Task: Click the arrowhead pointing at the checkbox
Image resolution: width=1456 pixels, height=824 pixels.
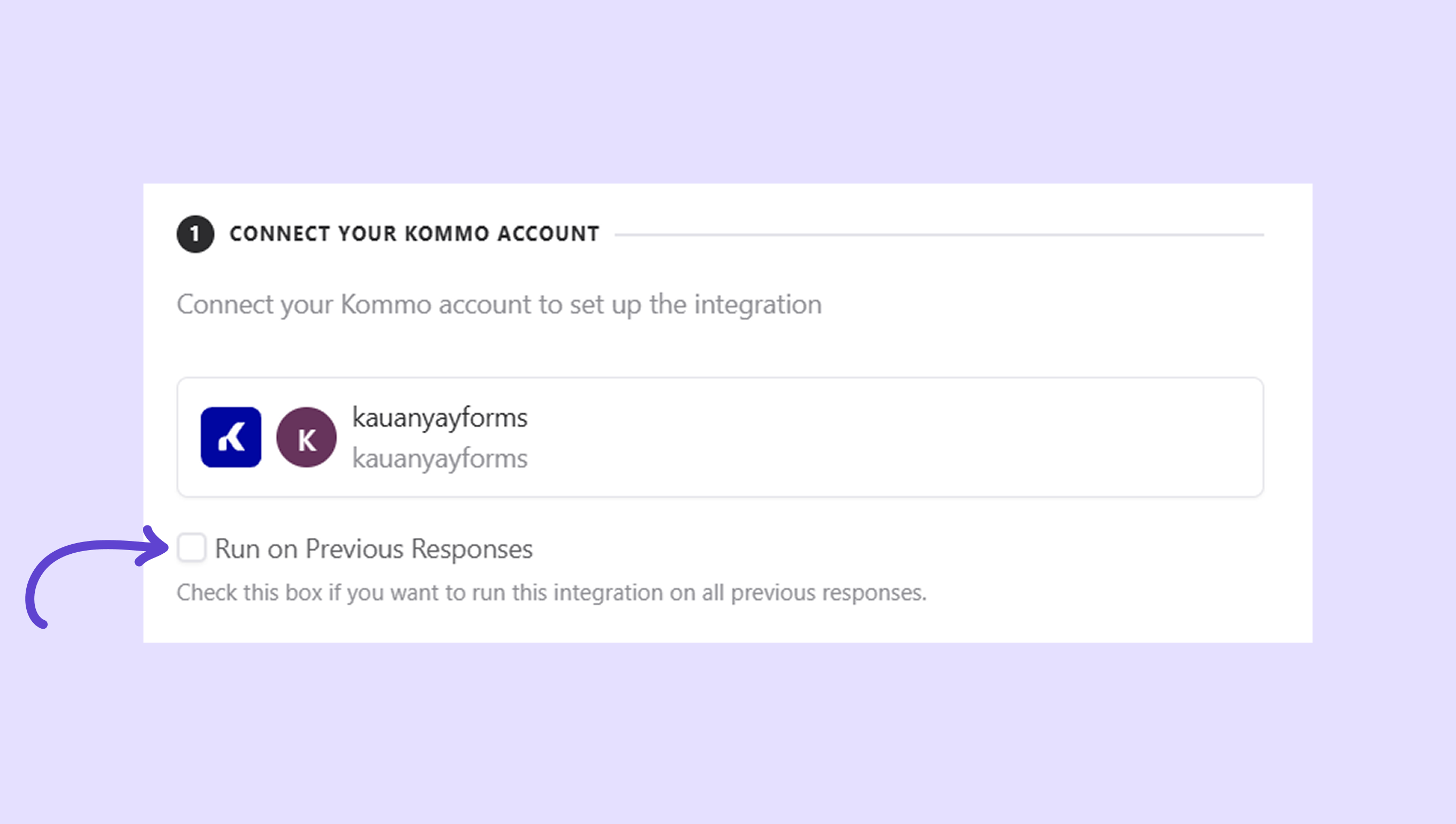Action: (x=154, y=546)
